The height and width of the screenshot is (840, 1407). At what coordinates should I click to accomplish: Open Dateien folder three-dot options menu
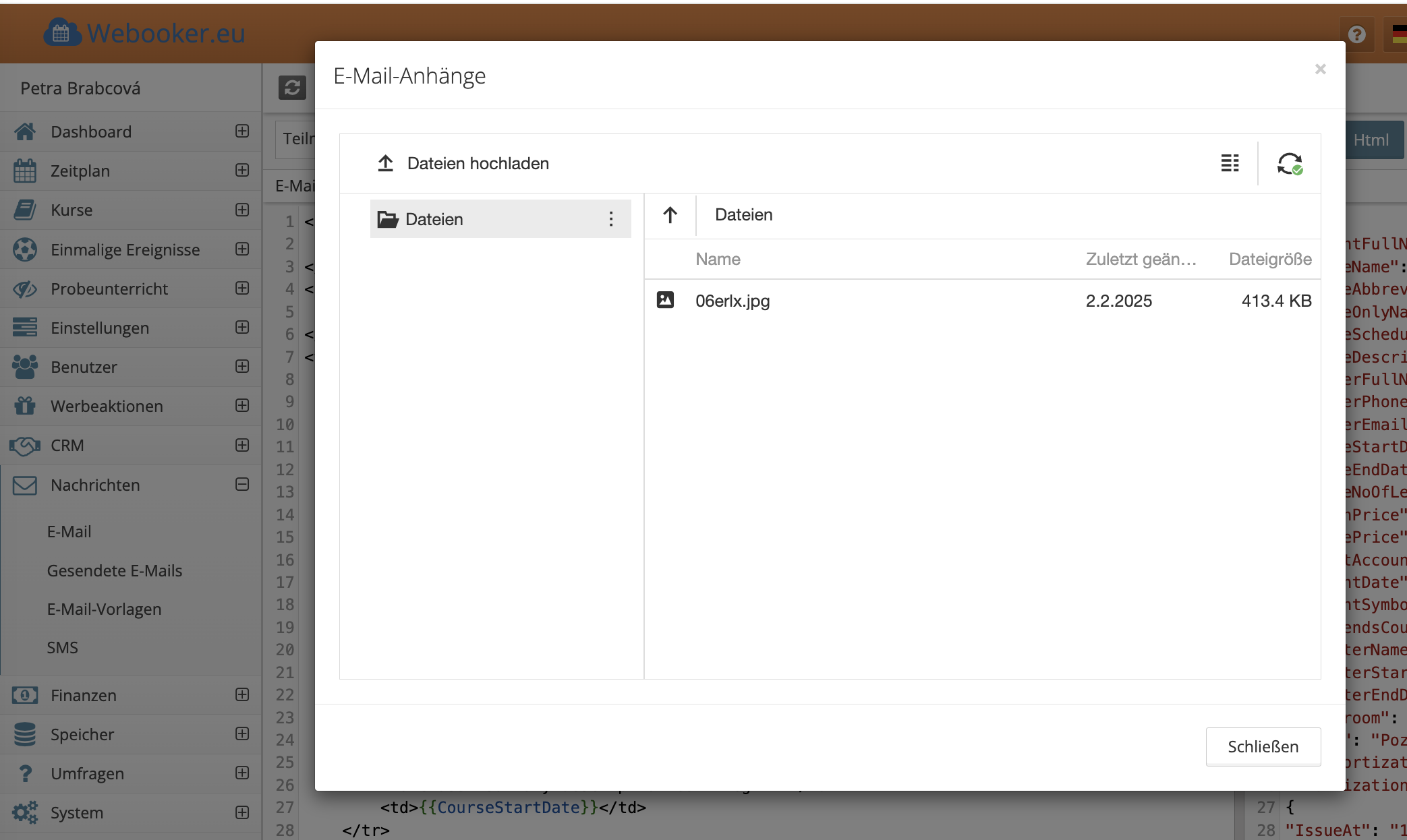(611, 219)
